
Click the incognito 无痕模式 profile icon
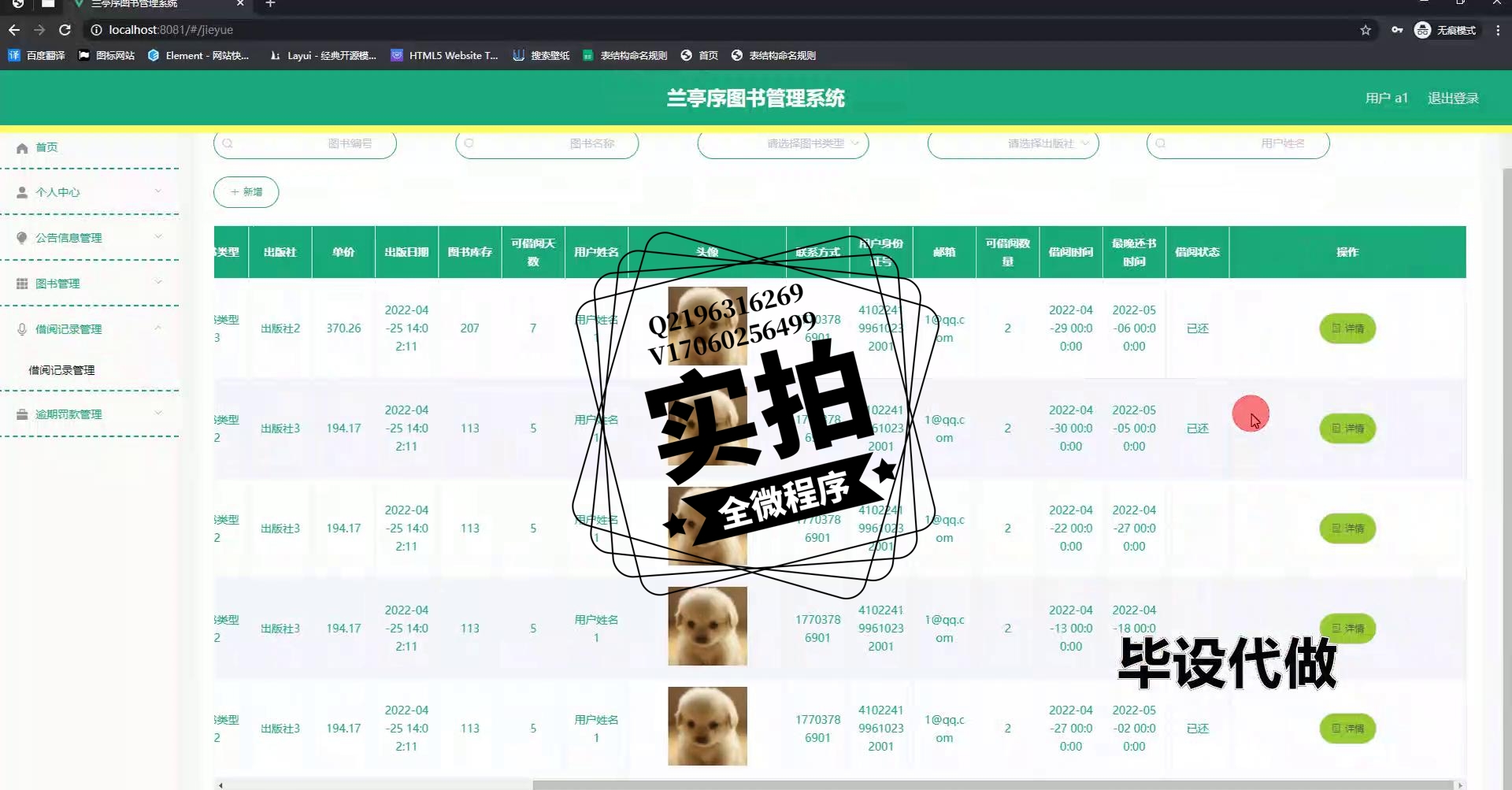pyautogui.click(x=1446, y=30)
